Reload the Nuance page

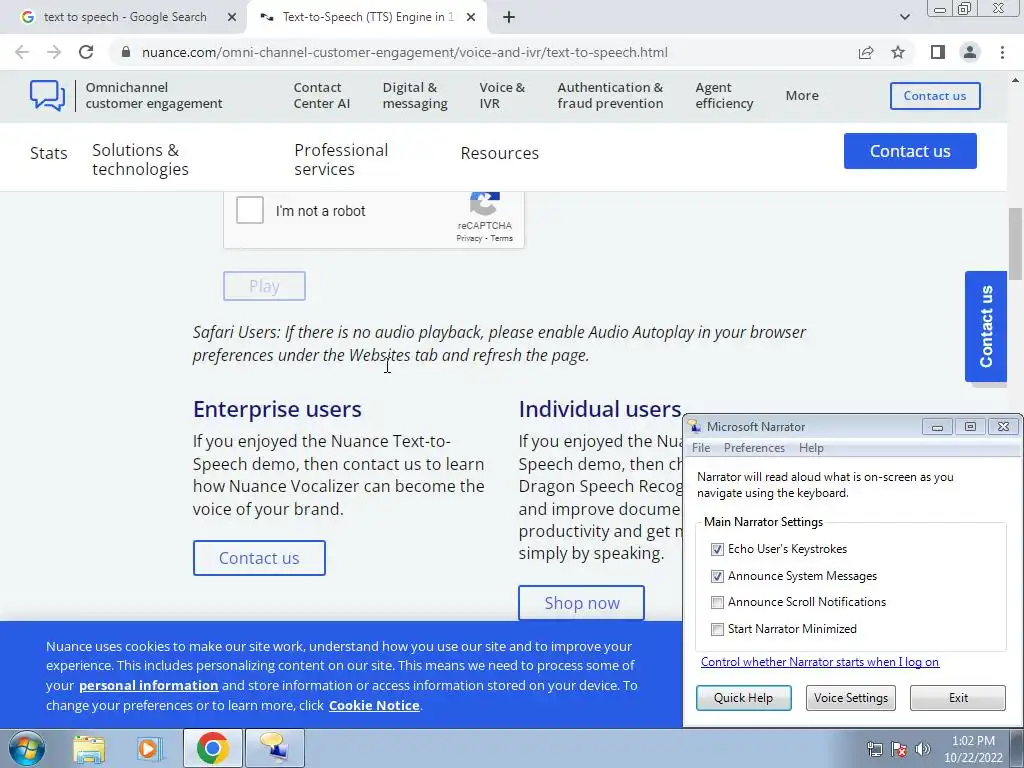(86, 52)
